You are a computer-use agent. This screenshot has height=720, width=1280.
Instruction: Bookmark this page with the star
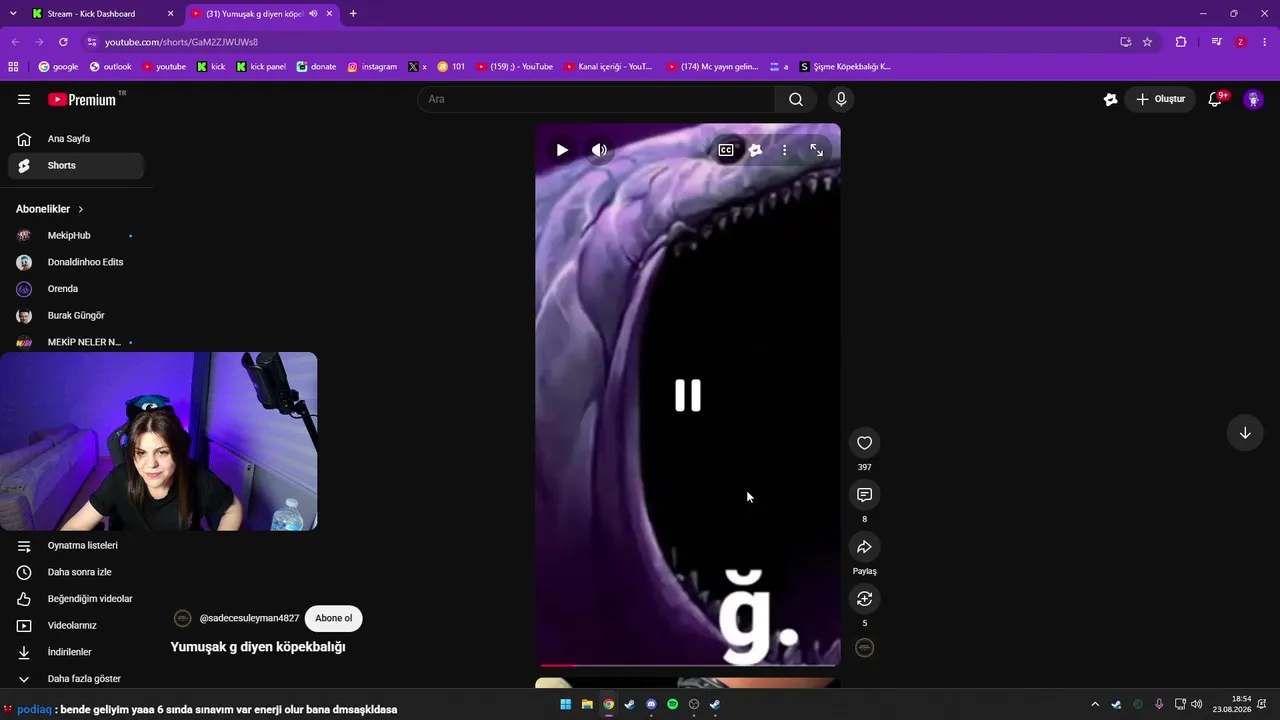1147,42
